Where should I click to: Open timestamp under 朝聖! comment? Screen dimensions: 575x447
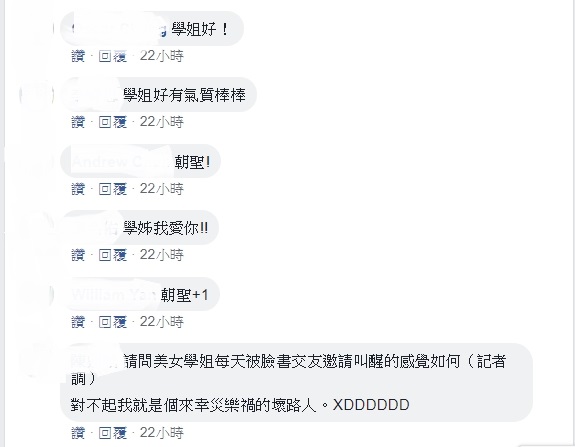point(162,189)
